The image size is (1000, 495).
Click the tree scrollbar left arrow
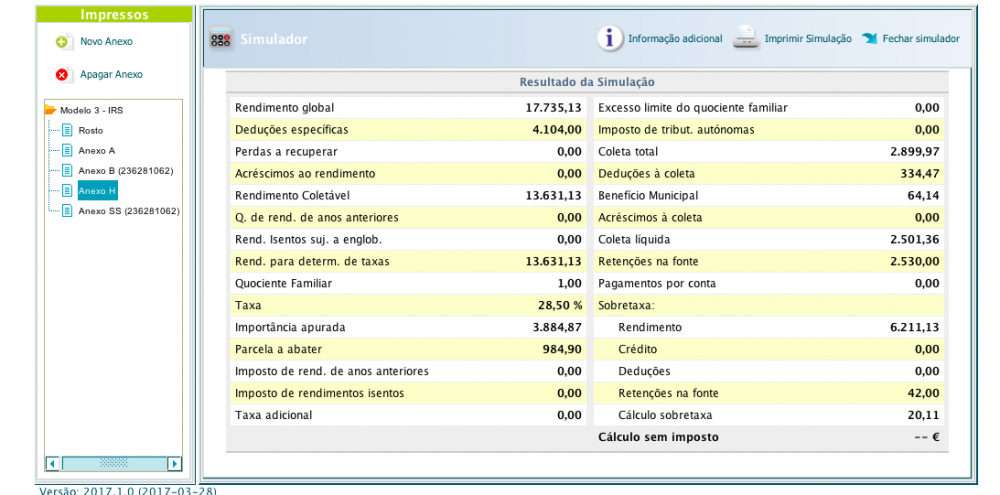[52, 463]
